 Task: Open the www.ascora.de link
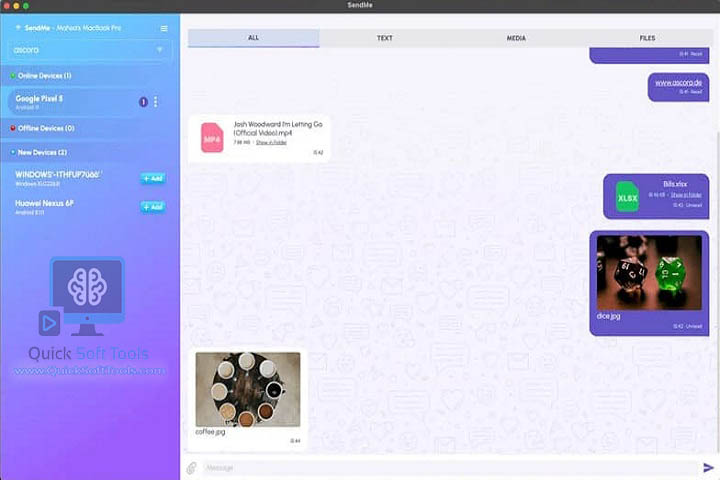(x=678, y=83)
